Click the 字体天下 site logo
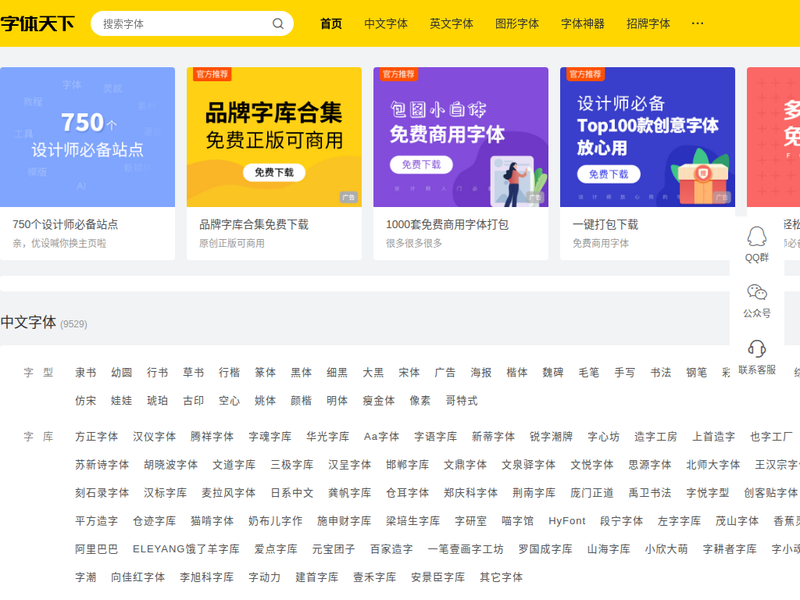This screenshot has height=600, width=800. (38, 24)
